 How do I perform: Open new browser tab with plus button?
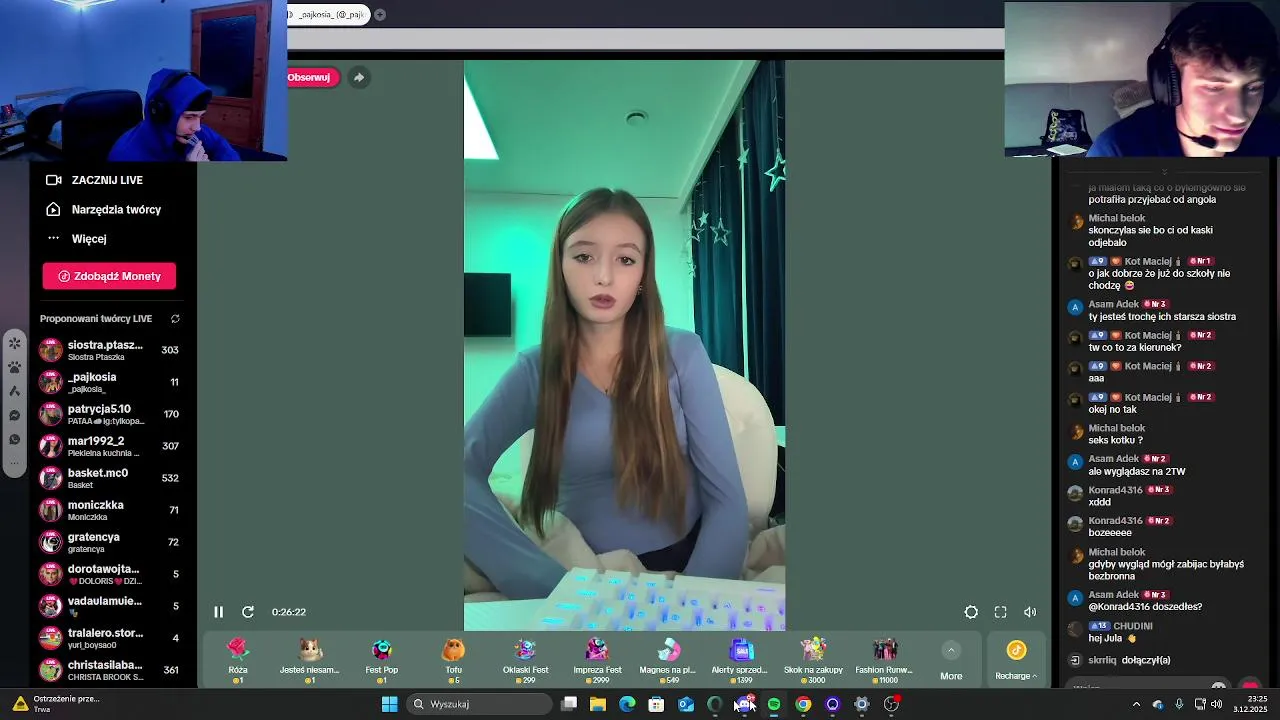[x=380, y=14]
